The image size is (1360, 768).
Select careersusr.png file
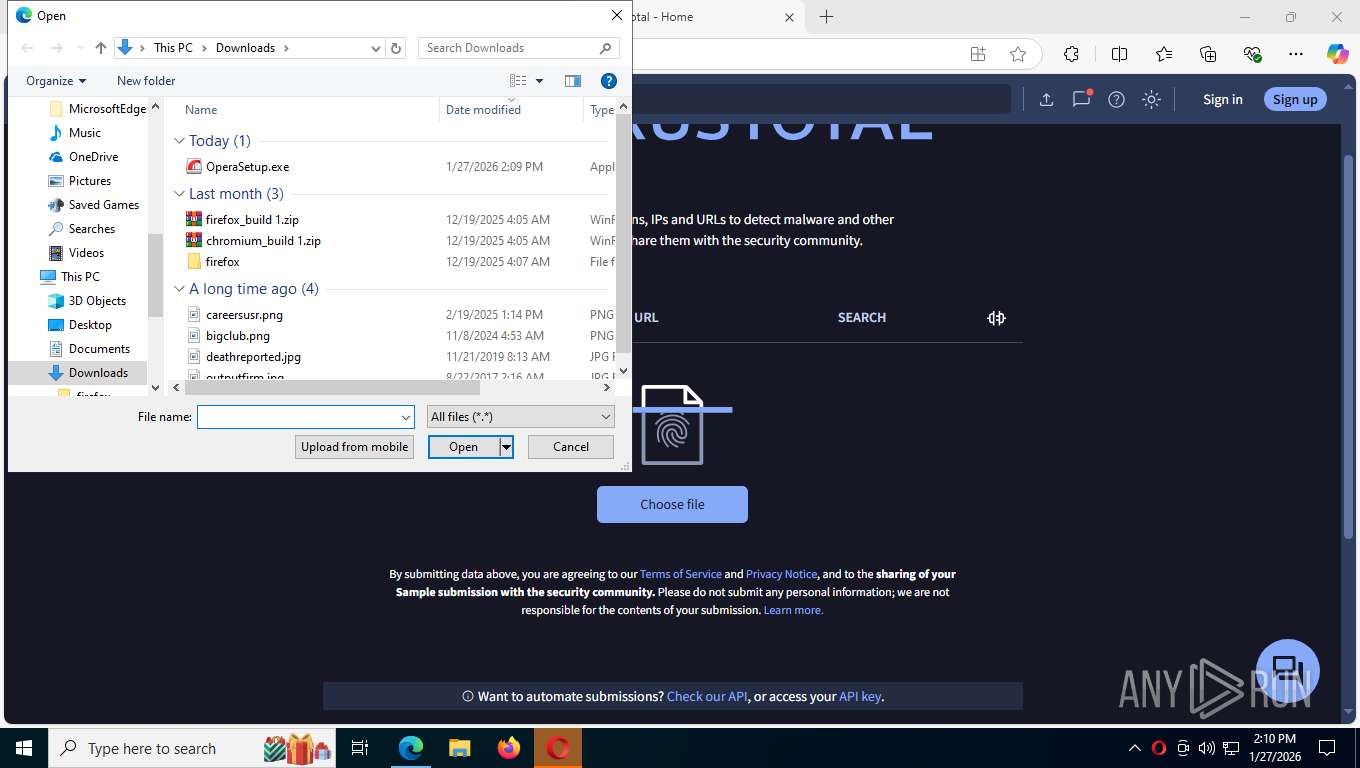(x=244, y=315)
